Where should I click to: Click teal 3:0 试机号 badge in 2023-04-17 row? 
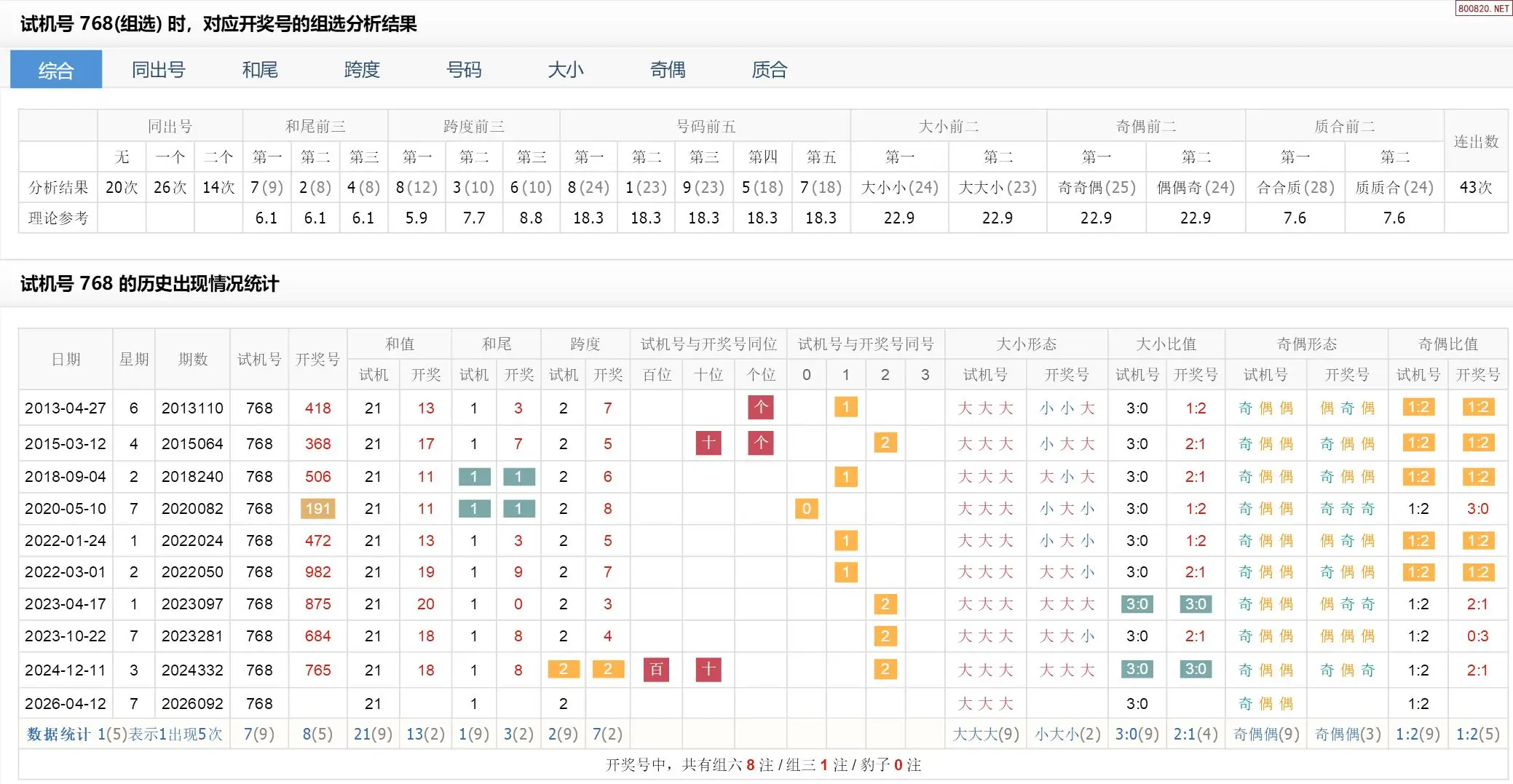point(1137,604)
